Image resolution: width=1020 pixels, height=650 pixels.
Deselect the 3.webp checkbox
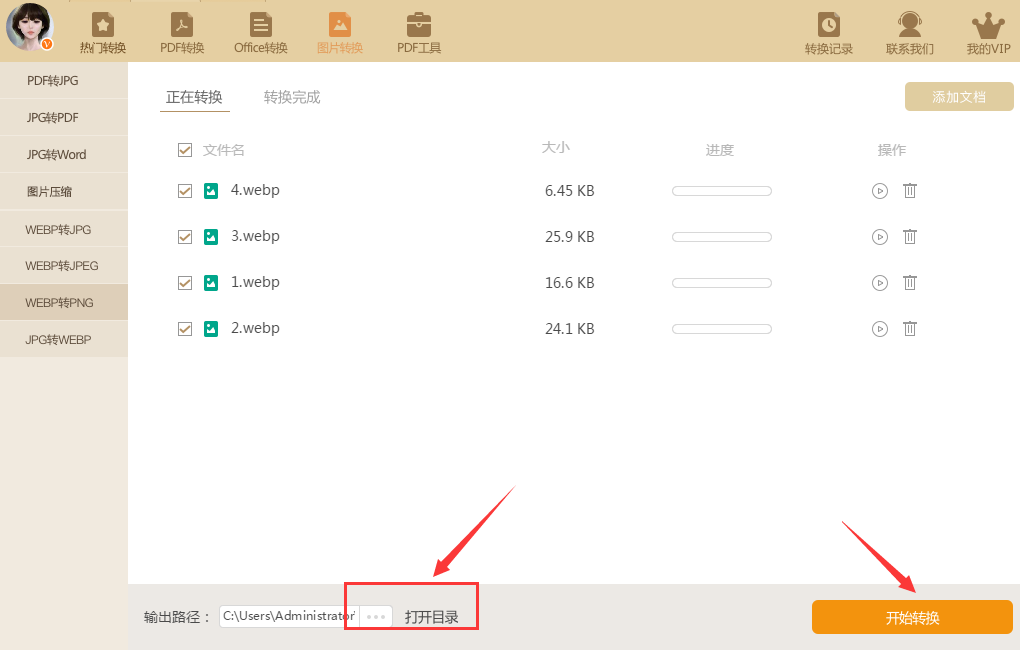[185, 236]
